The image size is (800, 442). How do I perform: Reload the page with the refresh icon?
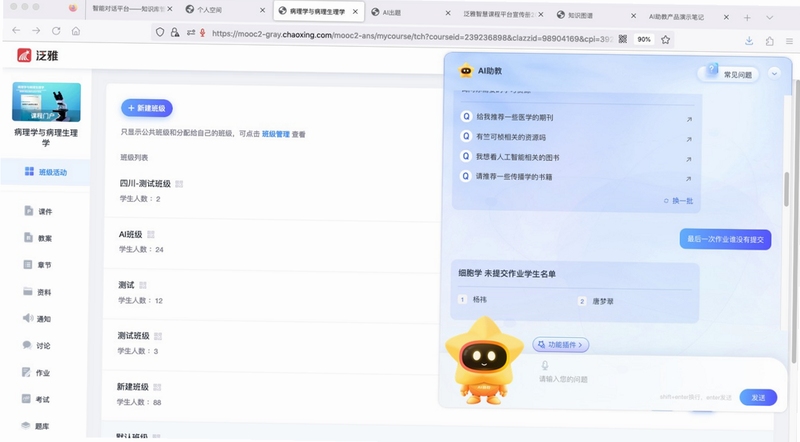pos(56,31)
